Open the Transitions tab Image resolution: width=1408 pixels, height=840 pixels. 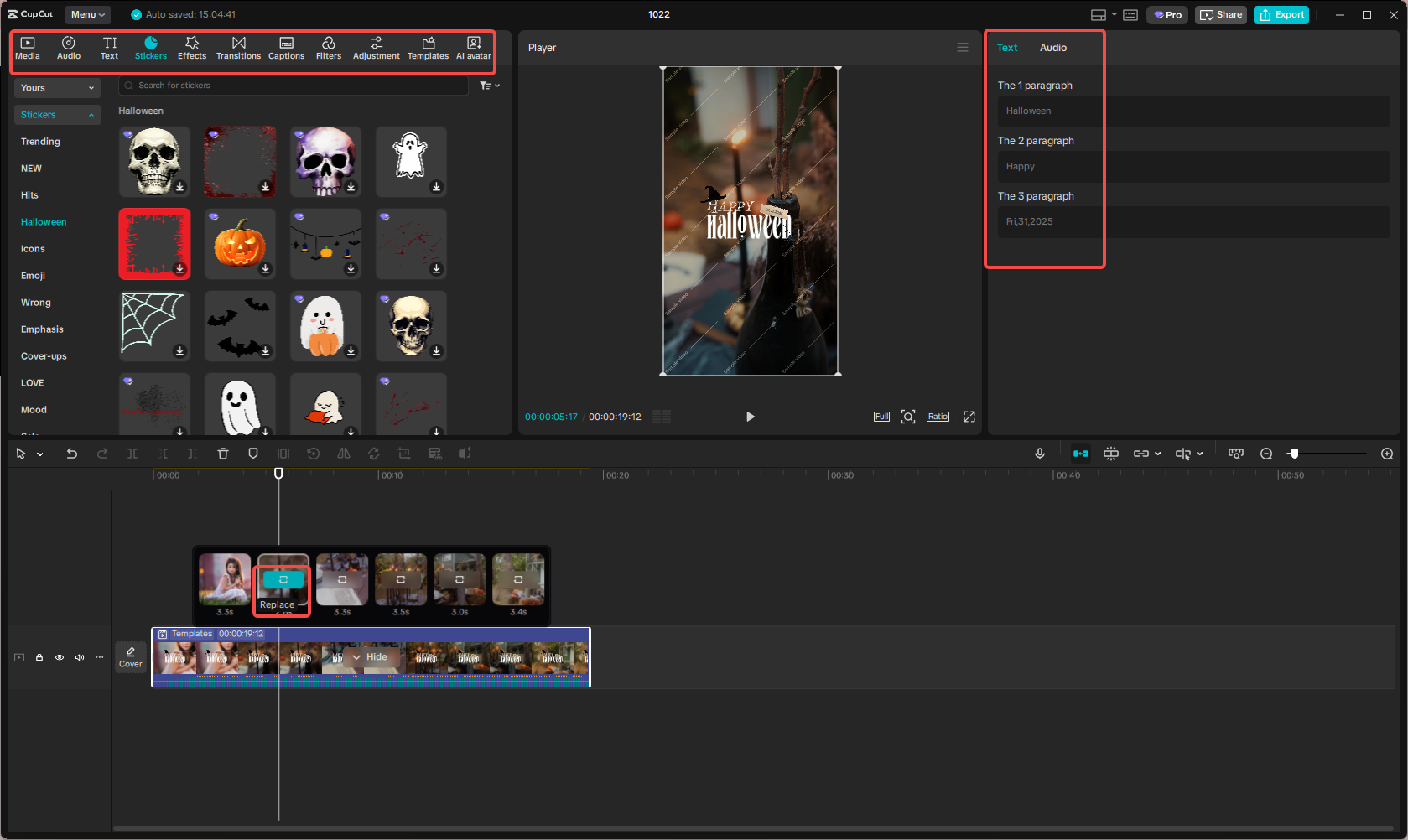(x=238, y=48)
